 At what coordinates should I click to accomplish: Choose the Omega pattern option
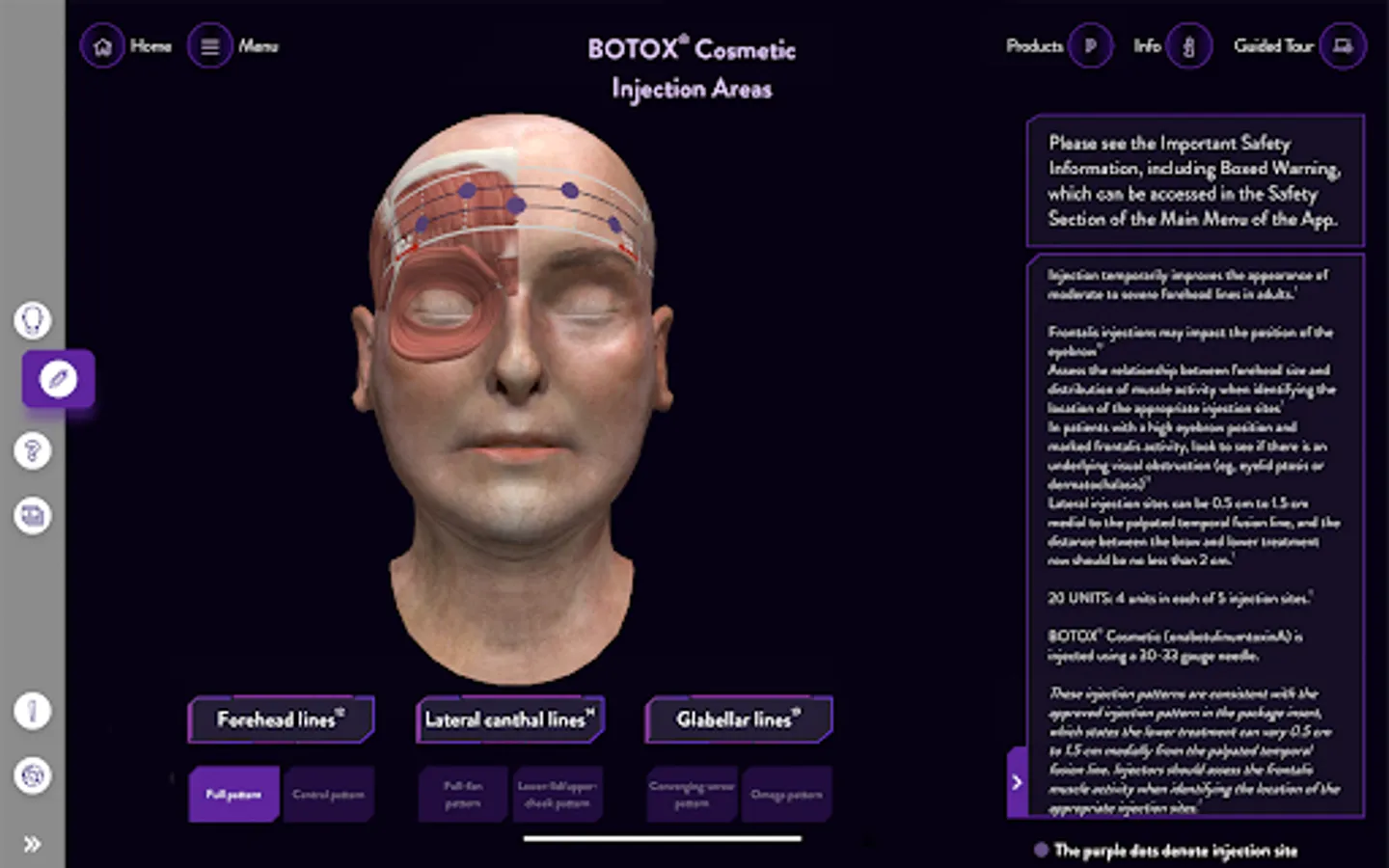786,795
